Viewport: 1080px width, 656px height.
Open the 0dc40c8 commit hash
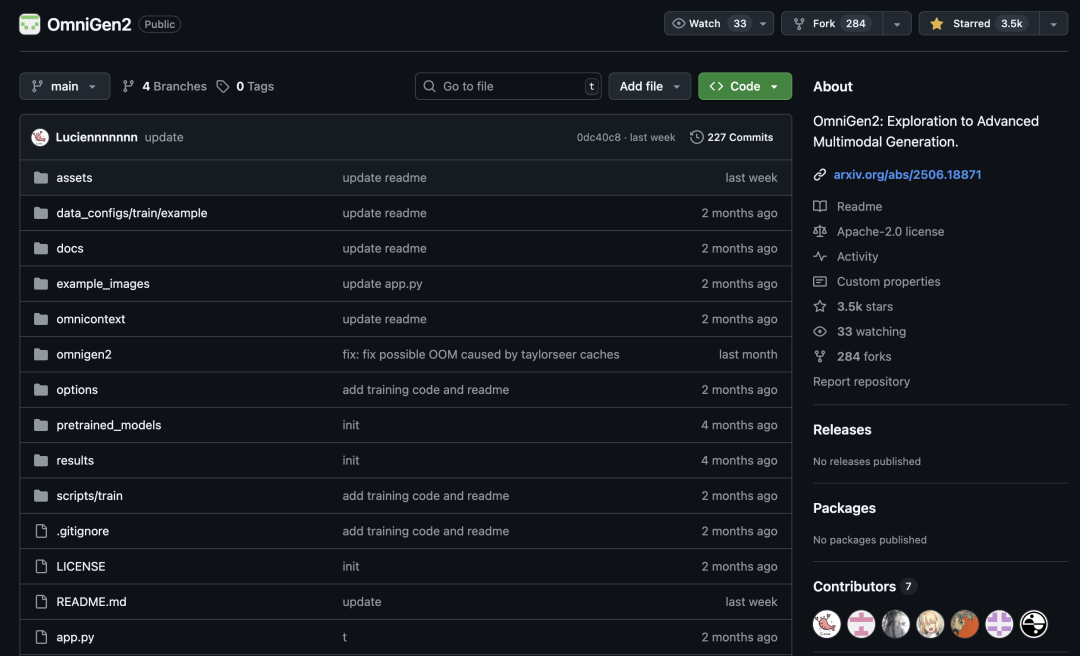tap(599, 137)
